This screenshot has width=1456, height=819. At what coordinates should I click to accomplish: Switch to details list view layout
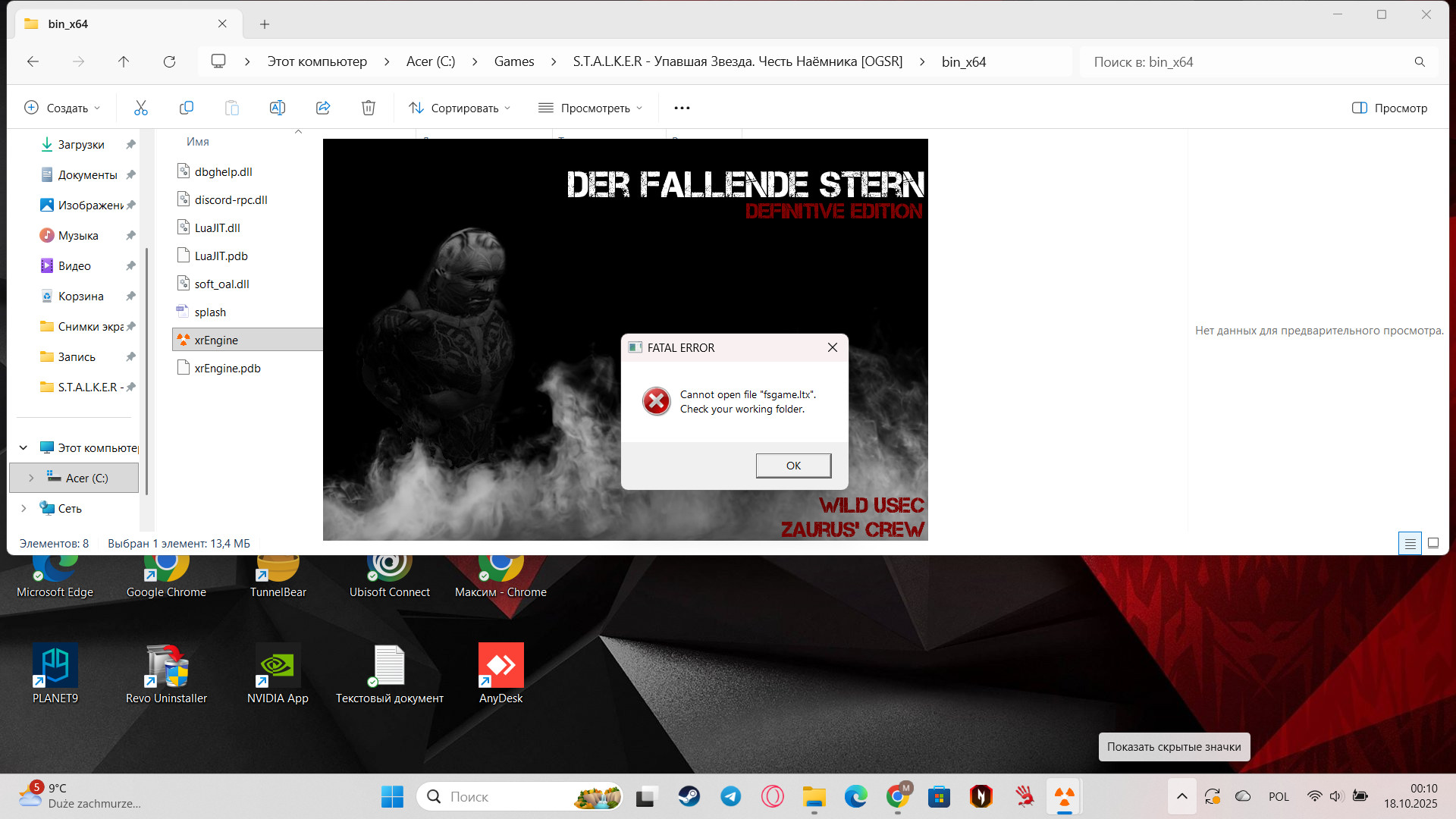(1410, 543)
